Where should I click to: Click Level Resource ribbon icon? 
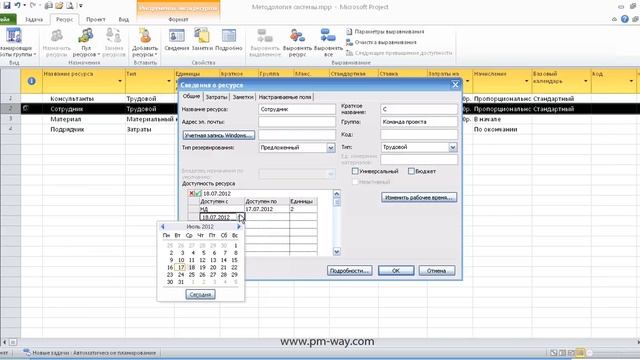[297, 36]
